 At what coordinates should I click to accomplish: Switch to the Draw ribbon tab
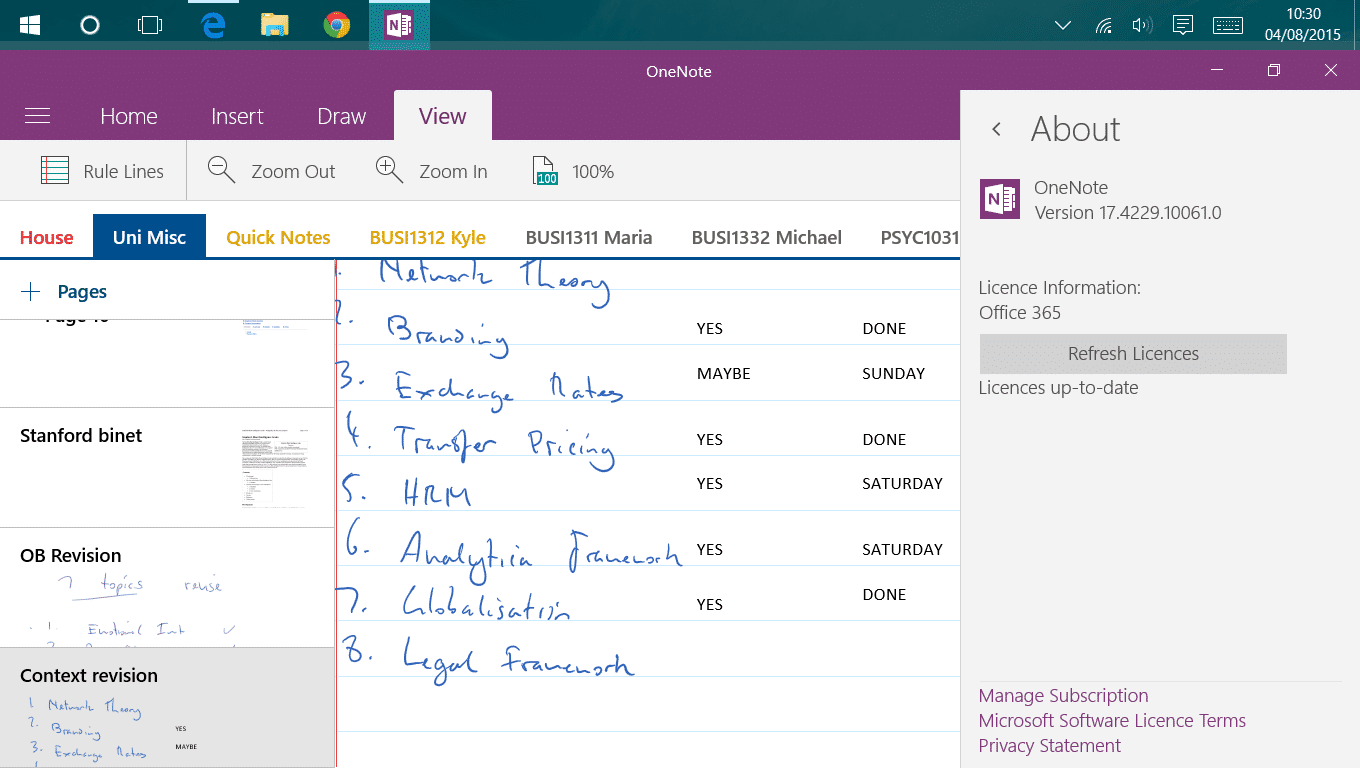click(x=342, y=116)
